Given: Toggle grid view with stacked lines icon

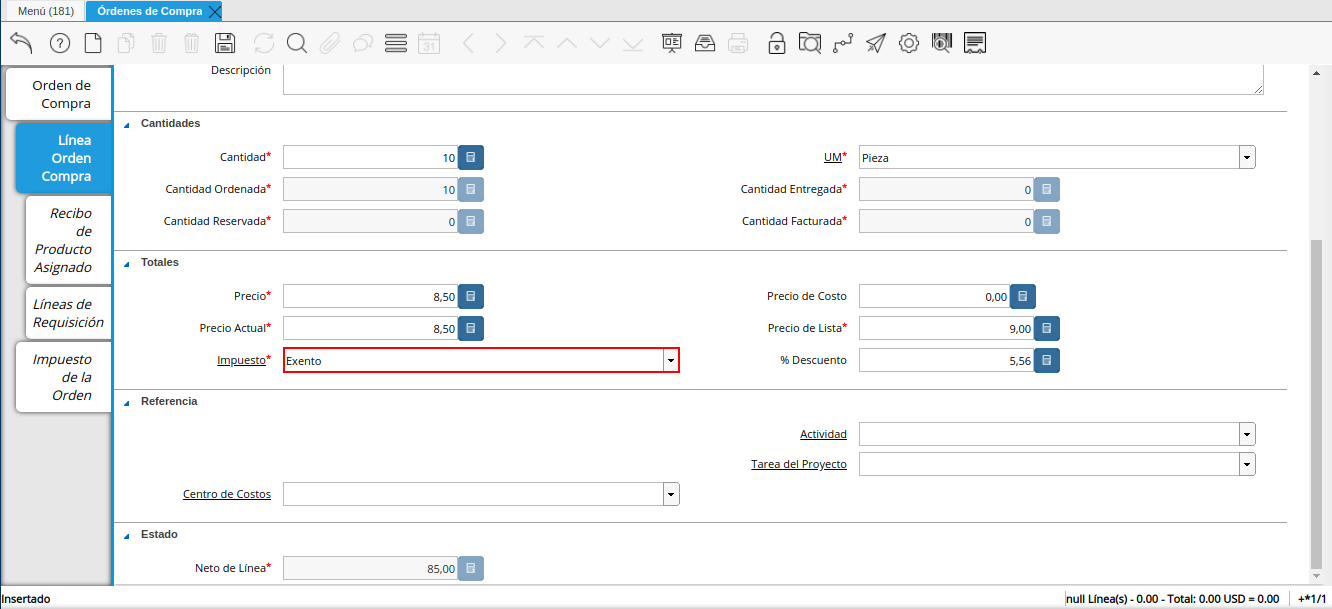Looking at the screenshot, I should (396, 43).
